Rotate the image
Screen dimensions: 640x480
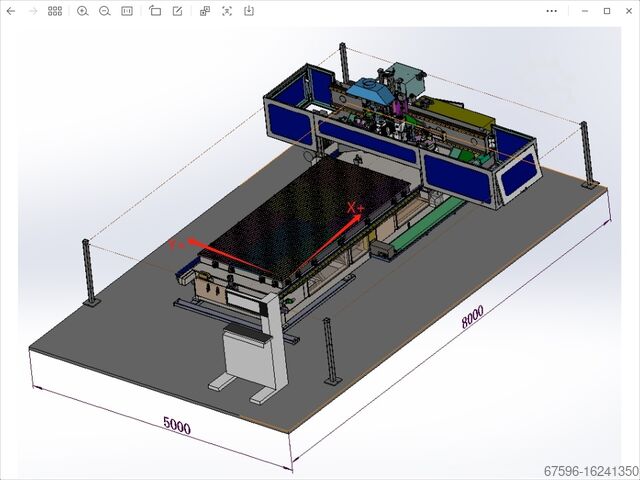(155, 11)
